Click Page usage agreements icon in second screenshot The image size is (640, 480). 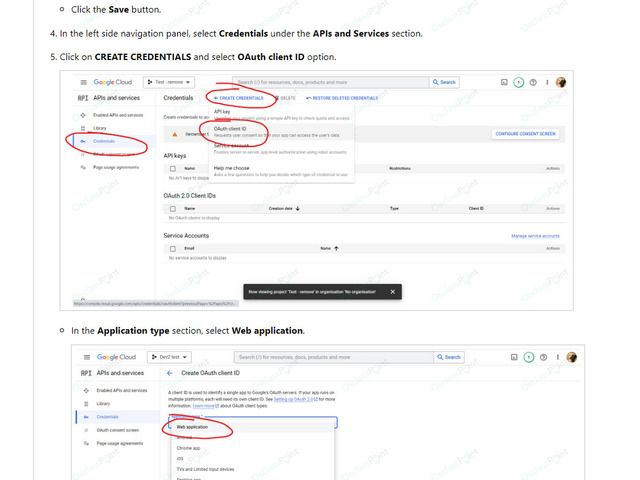point(86,443)
